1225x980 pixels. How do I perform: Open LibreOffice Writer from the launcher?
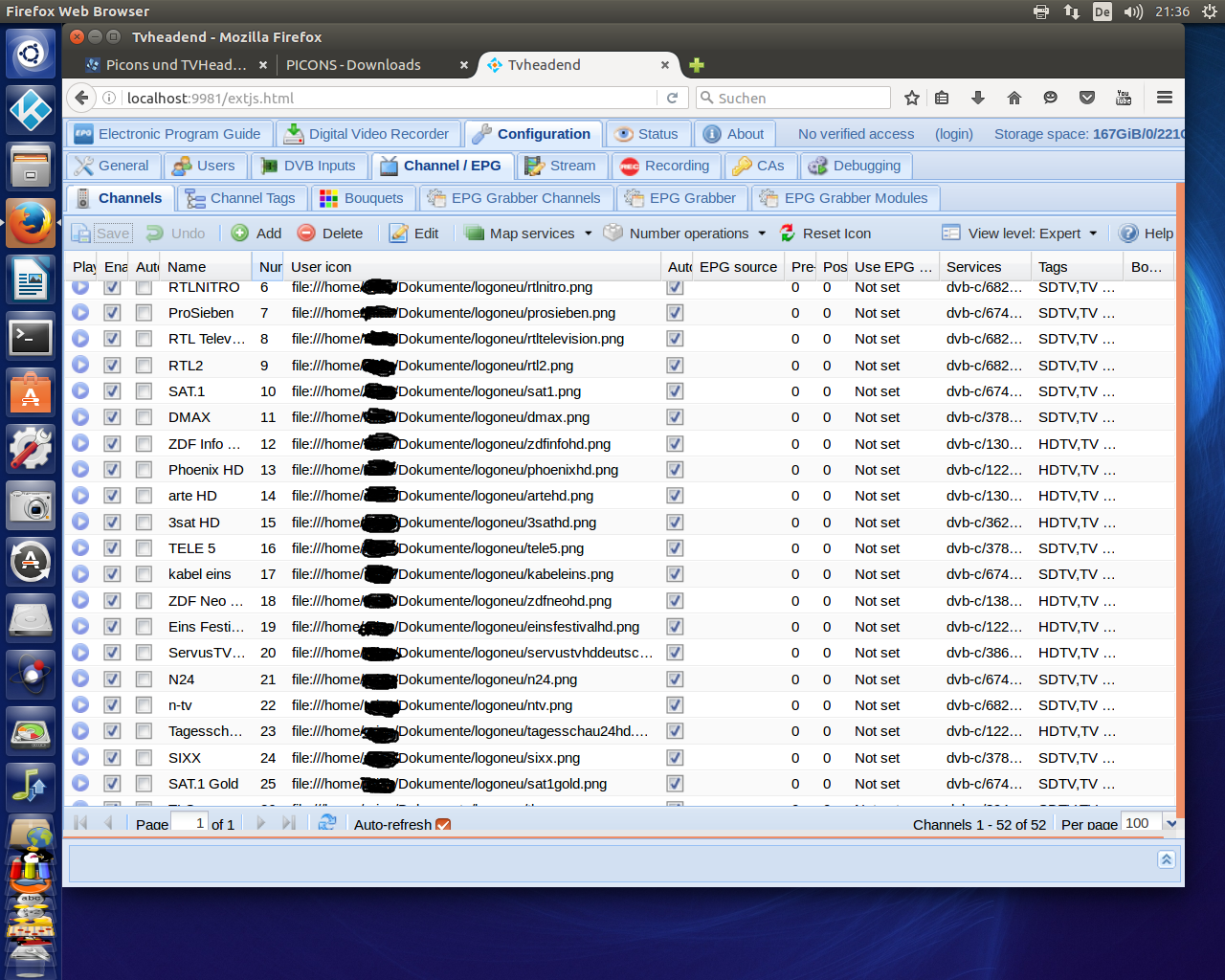pyautogui.click(x=31, y=281)
